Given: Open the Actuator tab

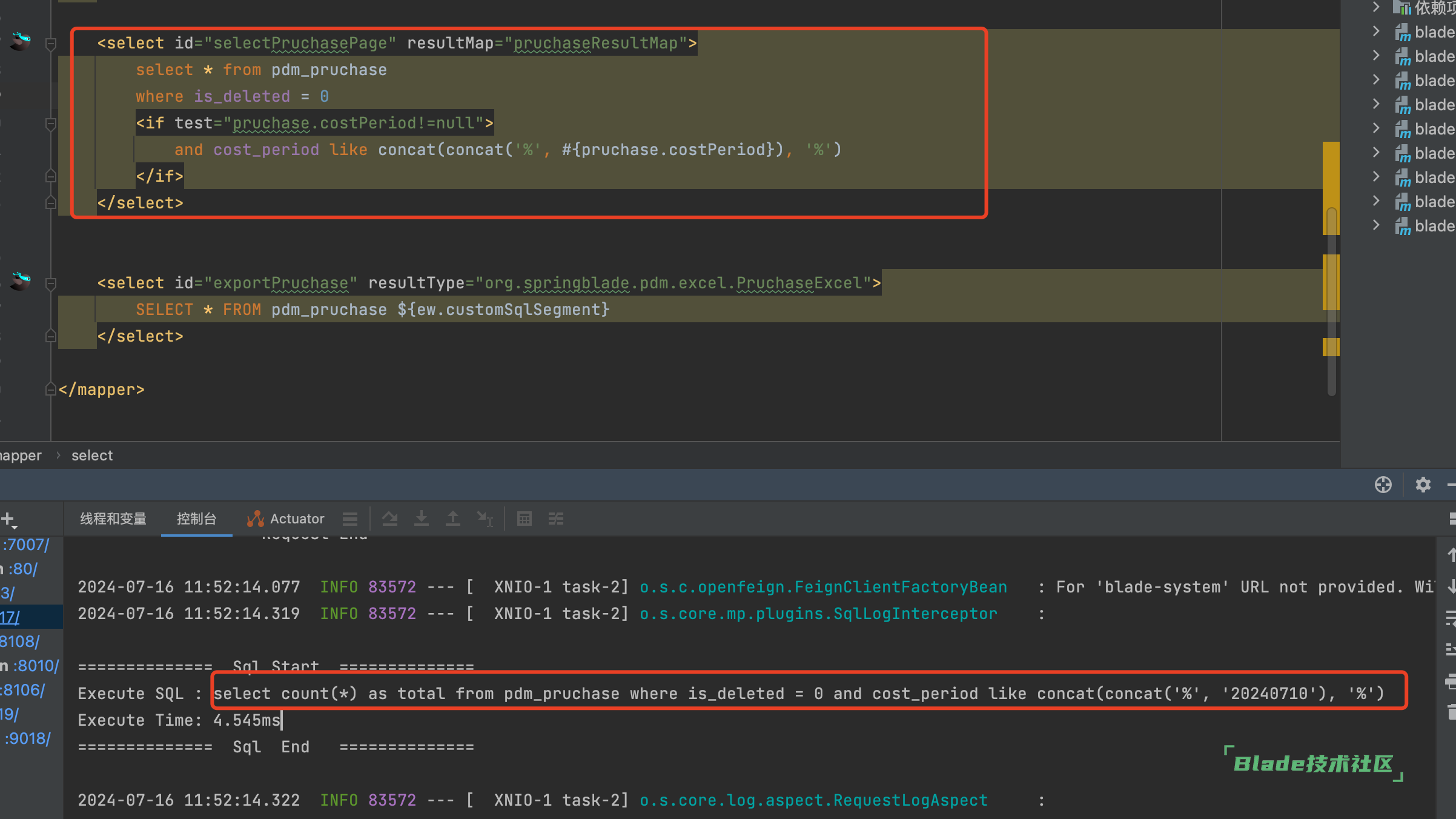Looking at the screenshot, I should tap(285, 519).
